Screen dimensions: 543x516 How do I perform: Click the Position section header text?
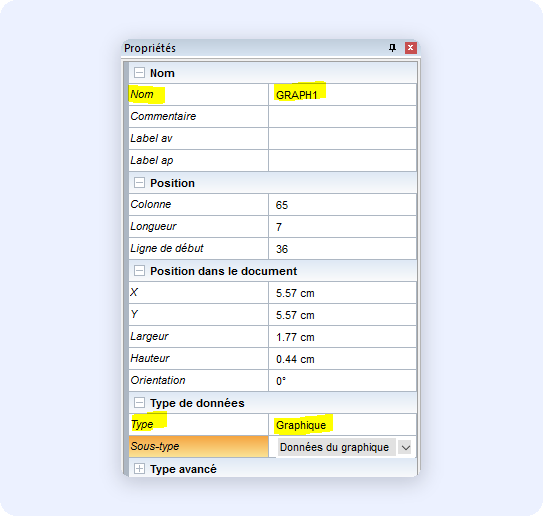tap(172, 183)
